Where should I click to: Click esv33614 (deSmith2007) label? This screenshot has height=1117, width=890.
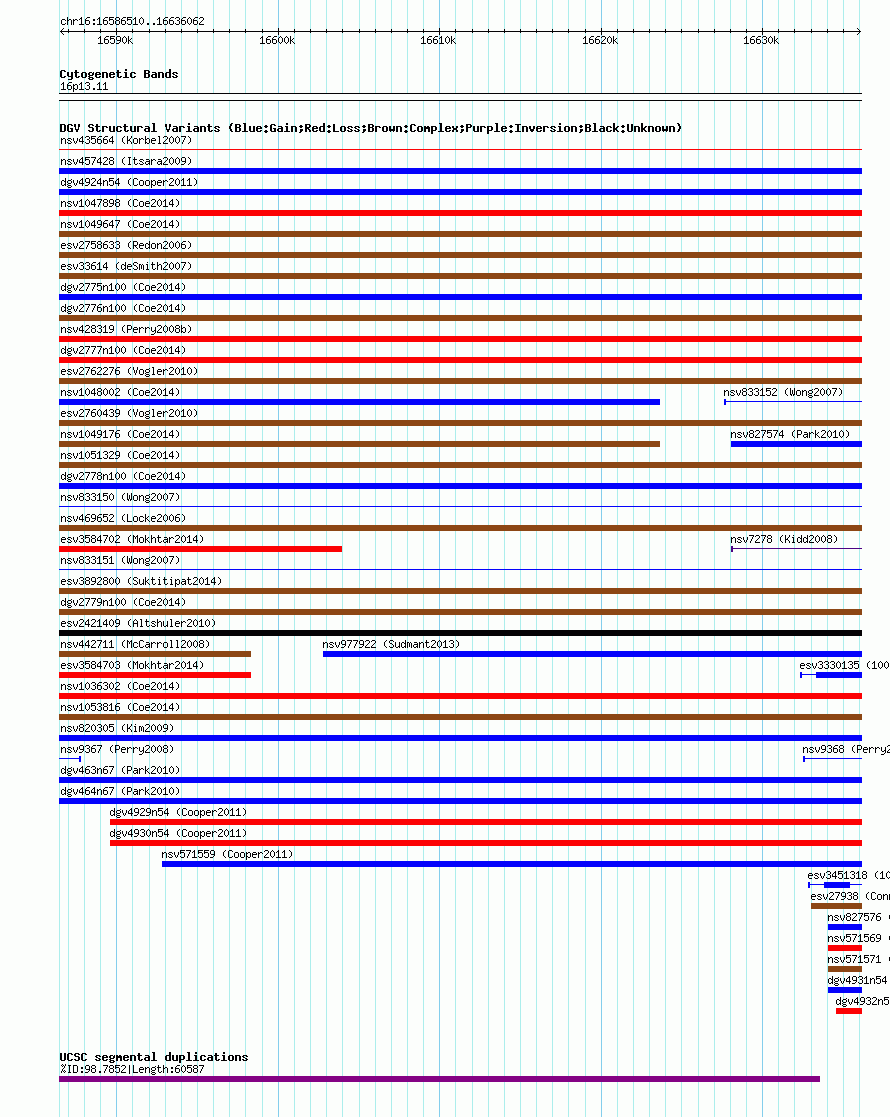(126, 266)
